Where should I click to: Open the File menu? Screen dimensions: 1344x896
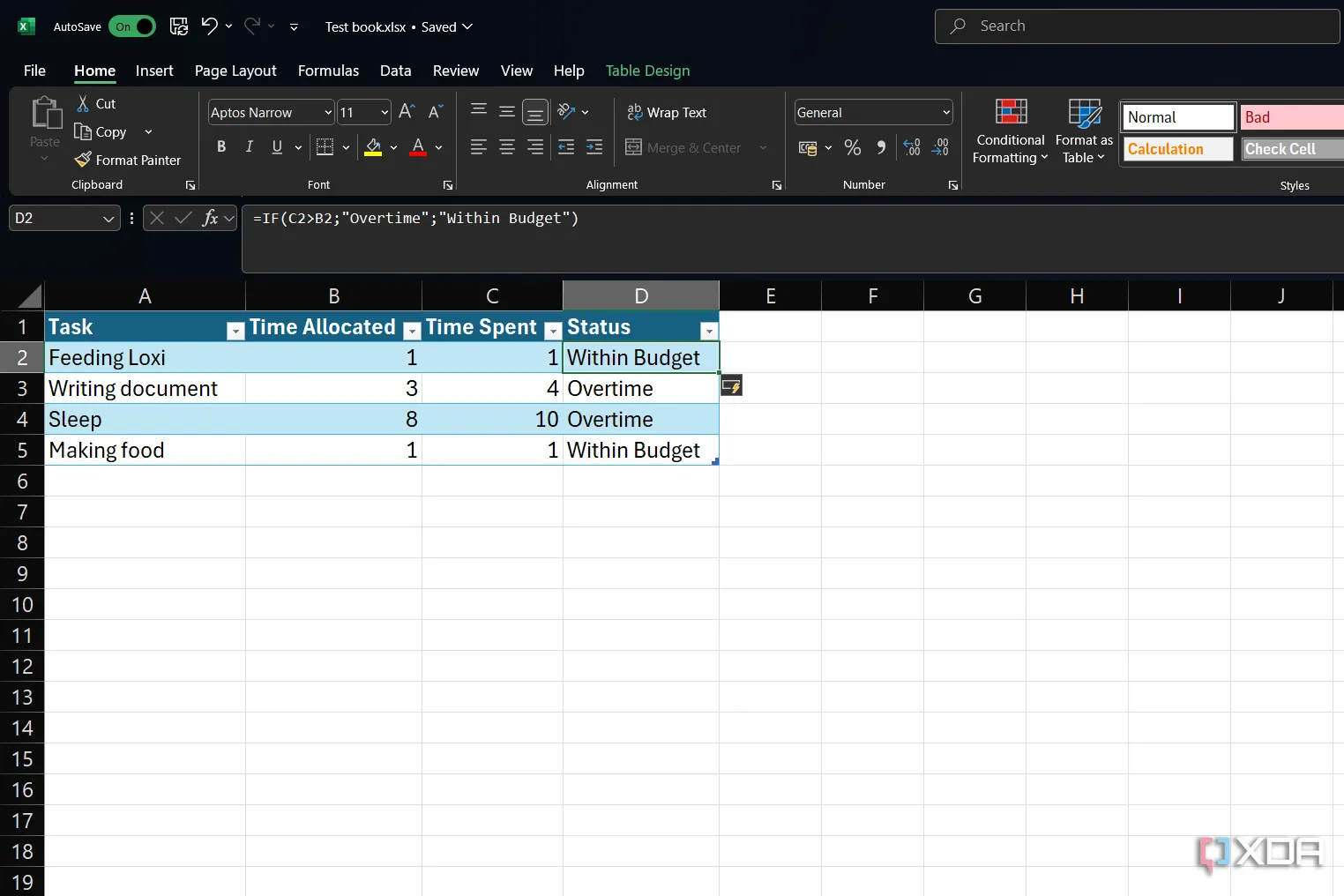34,71
